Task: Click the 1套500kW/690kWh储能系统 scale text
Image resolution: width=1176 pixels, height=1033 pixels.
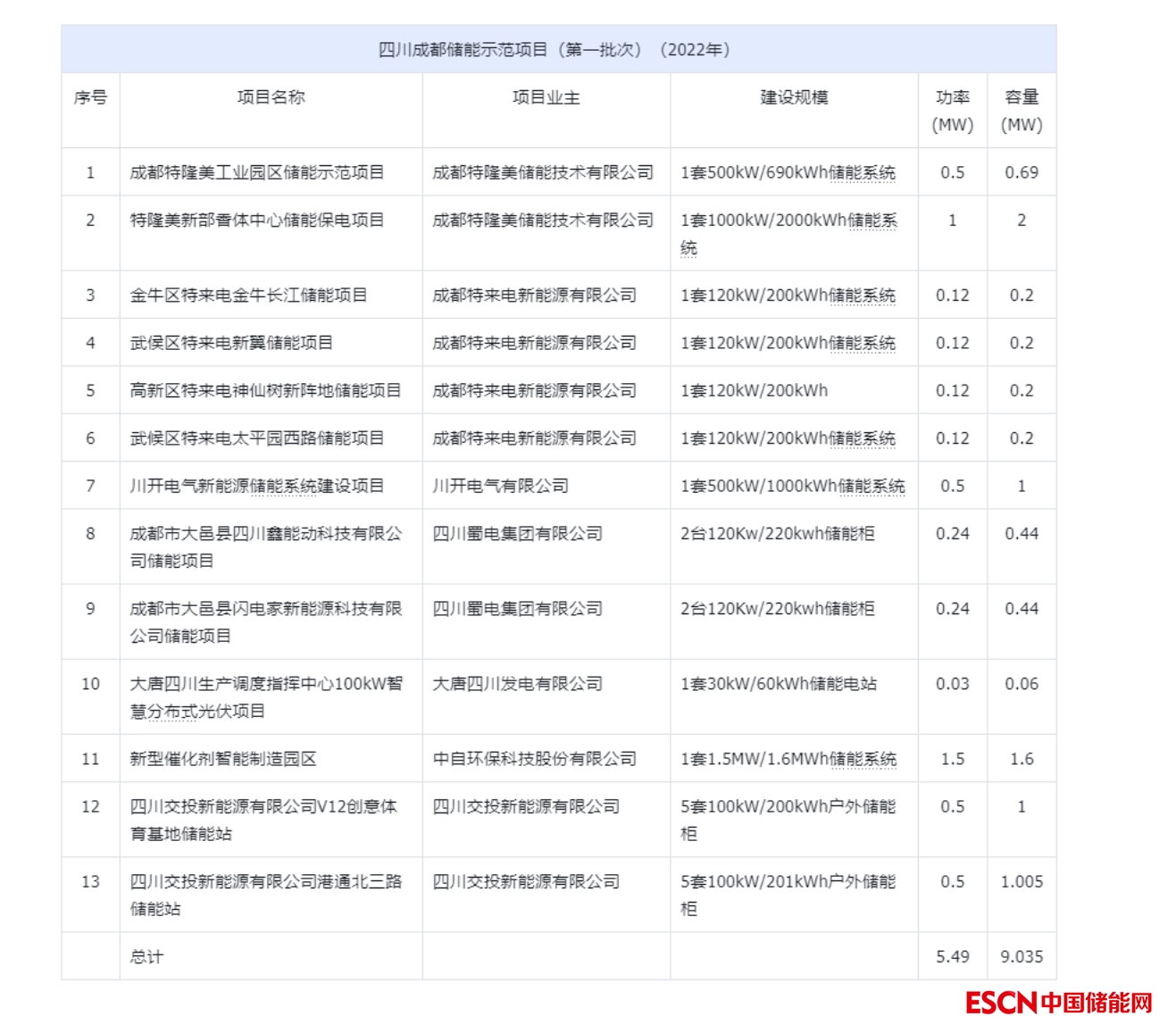Action: [788, 172]
